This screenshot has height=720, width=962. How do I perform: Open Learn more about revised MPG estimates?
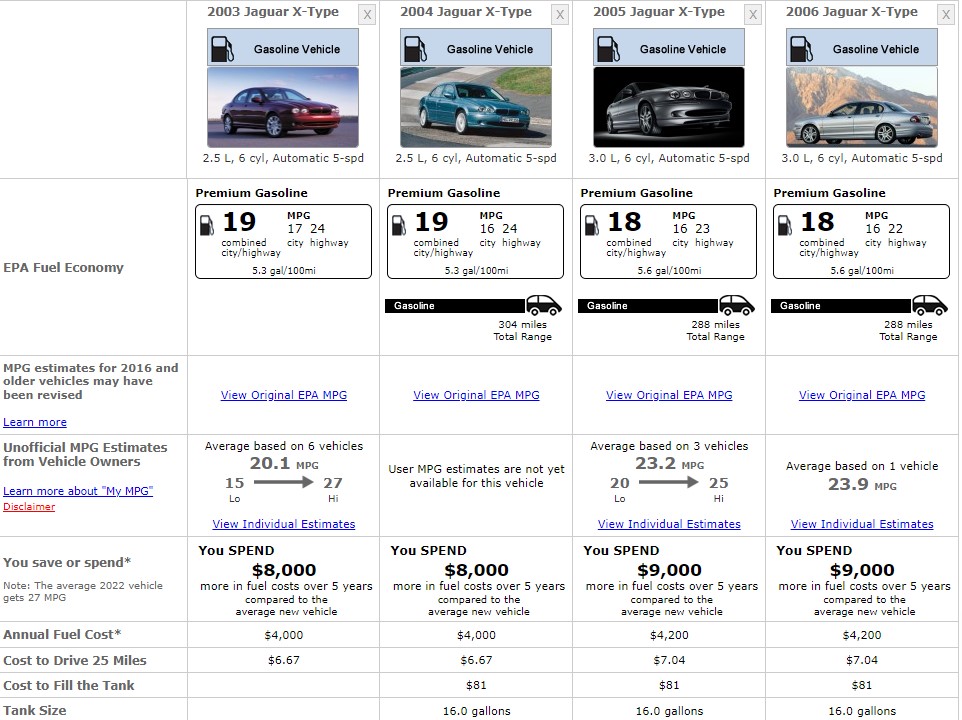click(x=35, y=422)
